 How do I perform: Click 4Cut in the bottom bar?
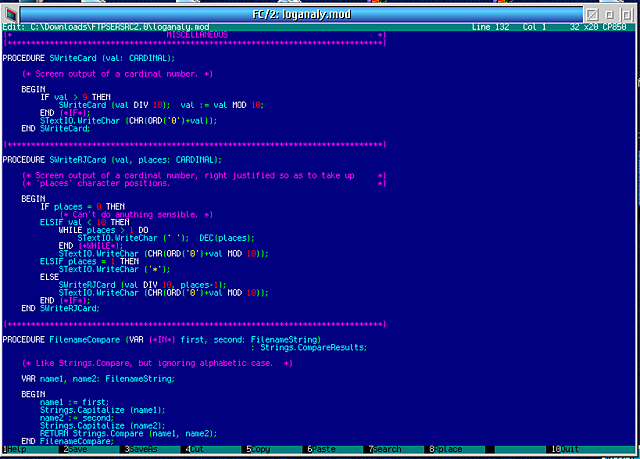(194, 449)
